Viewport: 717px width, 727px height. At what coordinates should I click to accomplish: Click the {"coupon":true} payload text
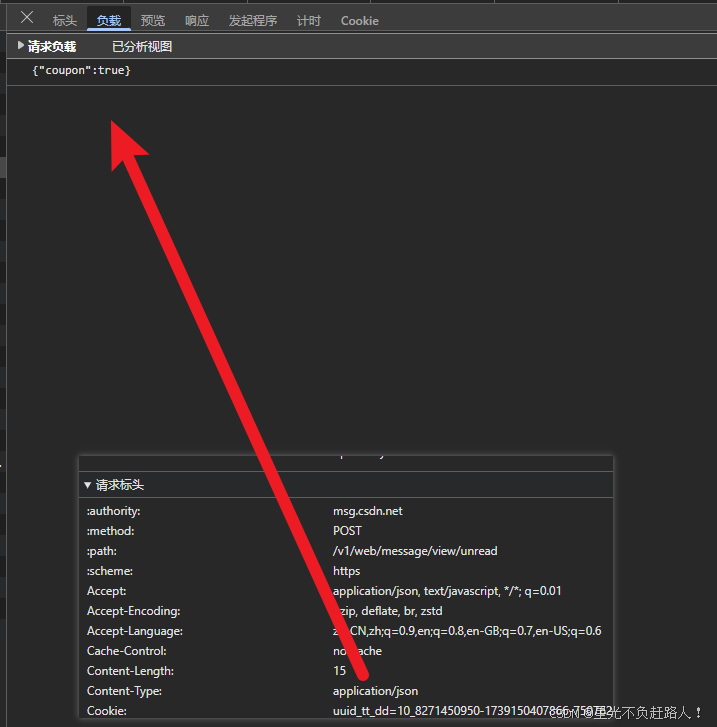[81, 71]
